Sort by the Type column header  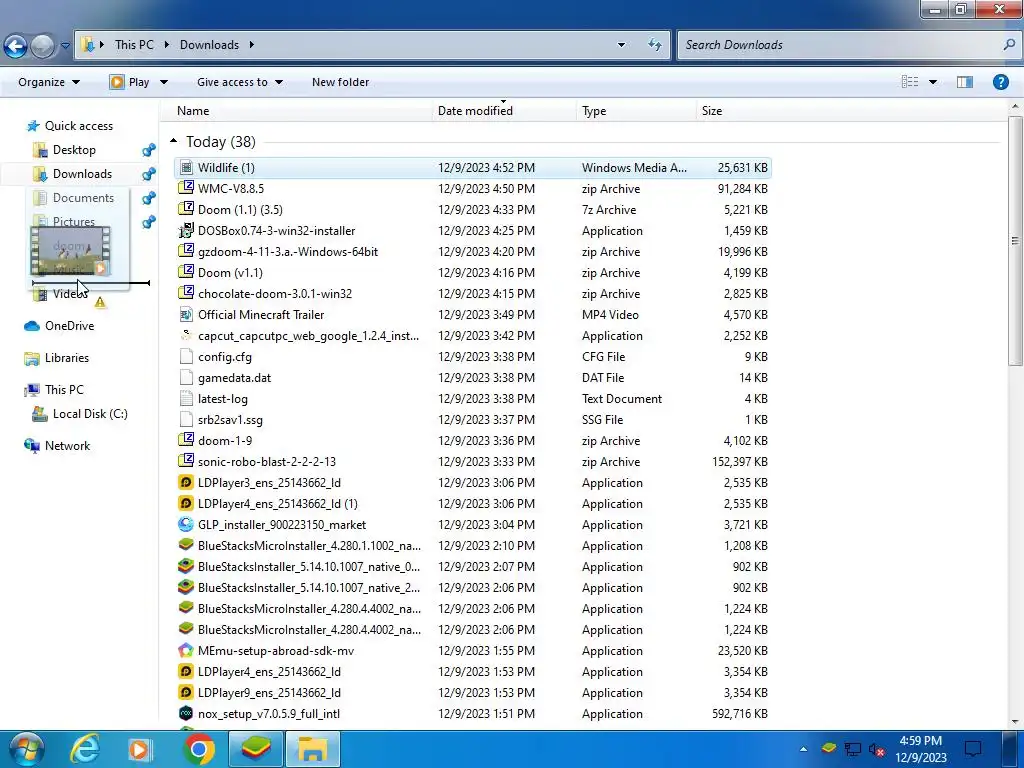[x=594, y=111]
